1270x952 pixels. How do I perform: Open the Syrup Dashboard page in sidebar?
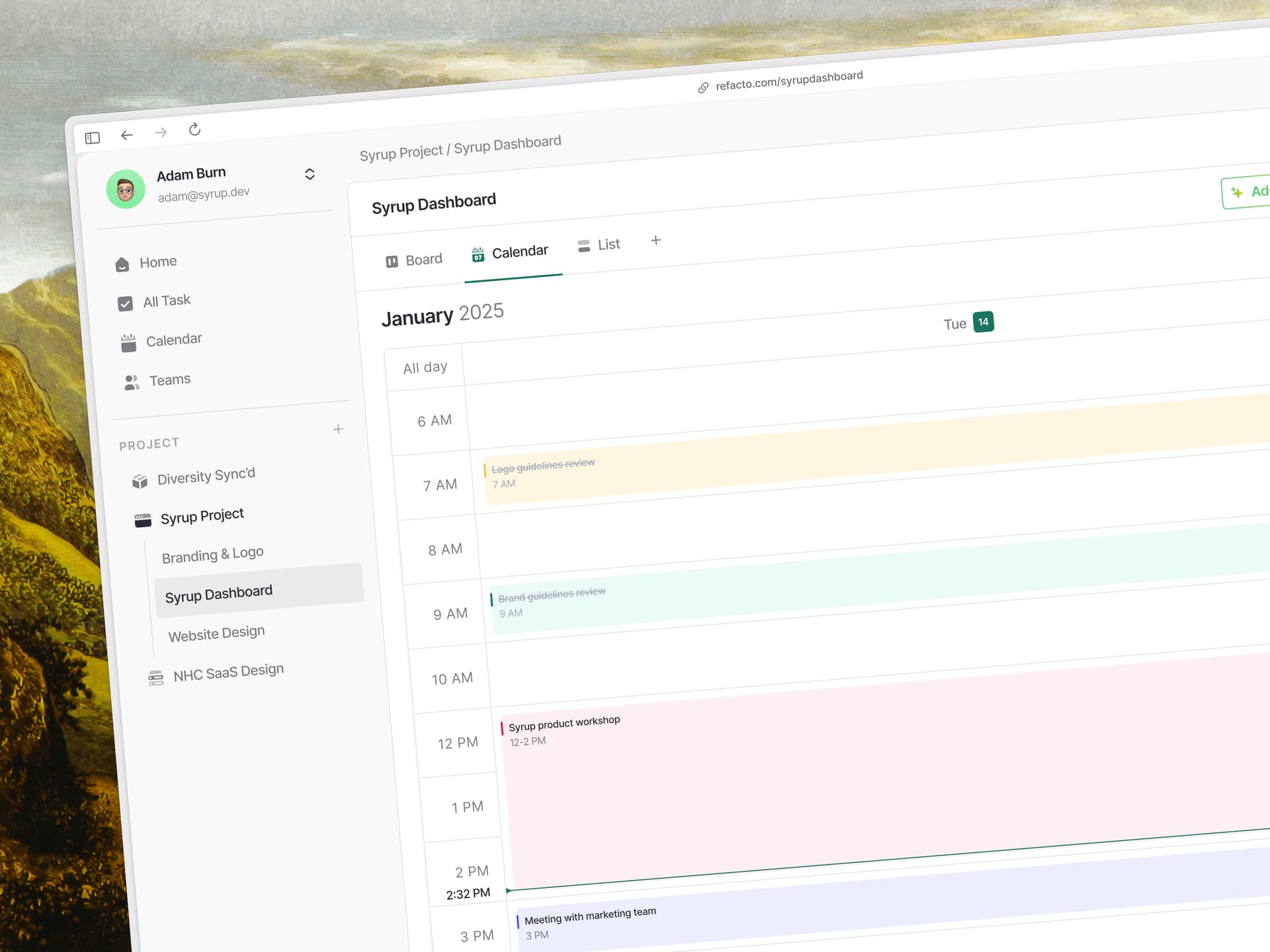(x=218, y=592)
